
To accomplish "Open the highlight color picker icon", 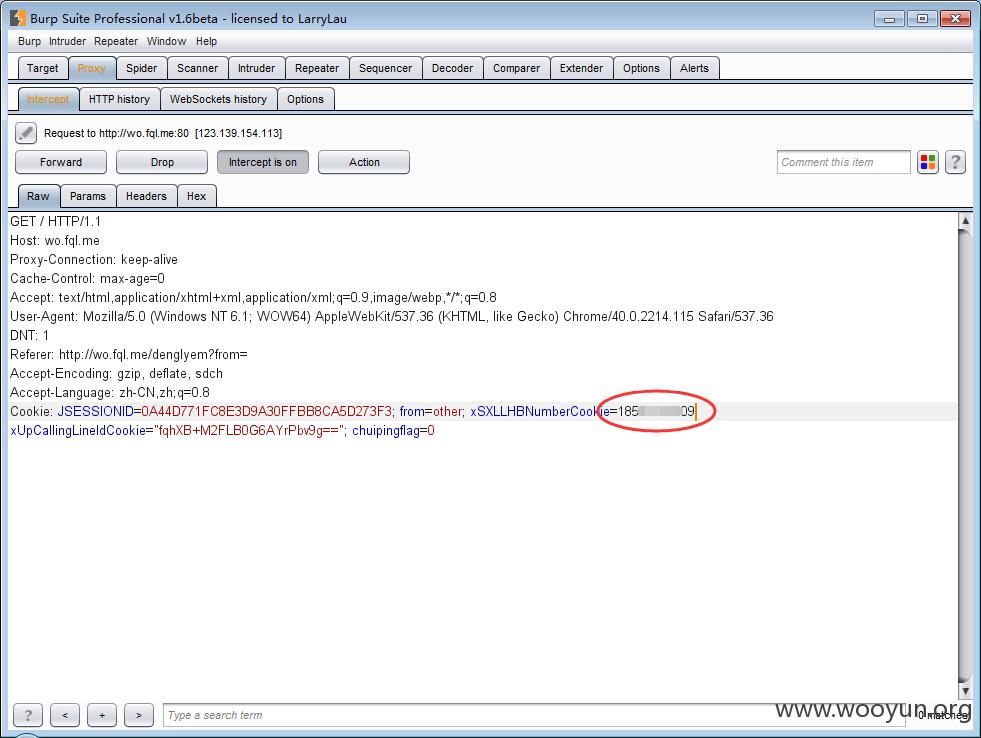I will (x=928, y=162).
